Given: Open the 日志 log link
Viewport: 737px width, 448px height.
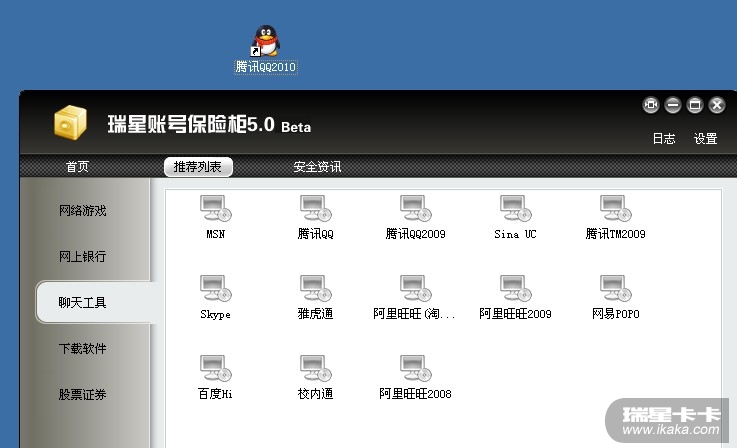Looking at the screenshot, I should coord(664,139).
